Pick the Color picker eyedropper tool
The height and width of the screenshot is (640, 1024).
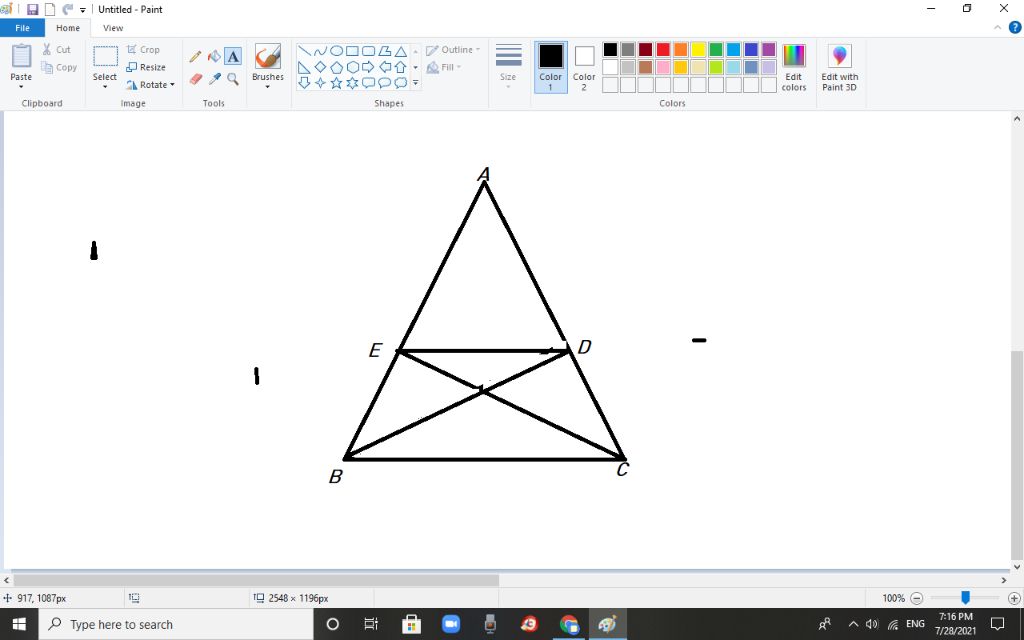tap(214, 78)
